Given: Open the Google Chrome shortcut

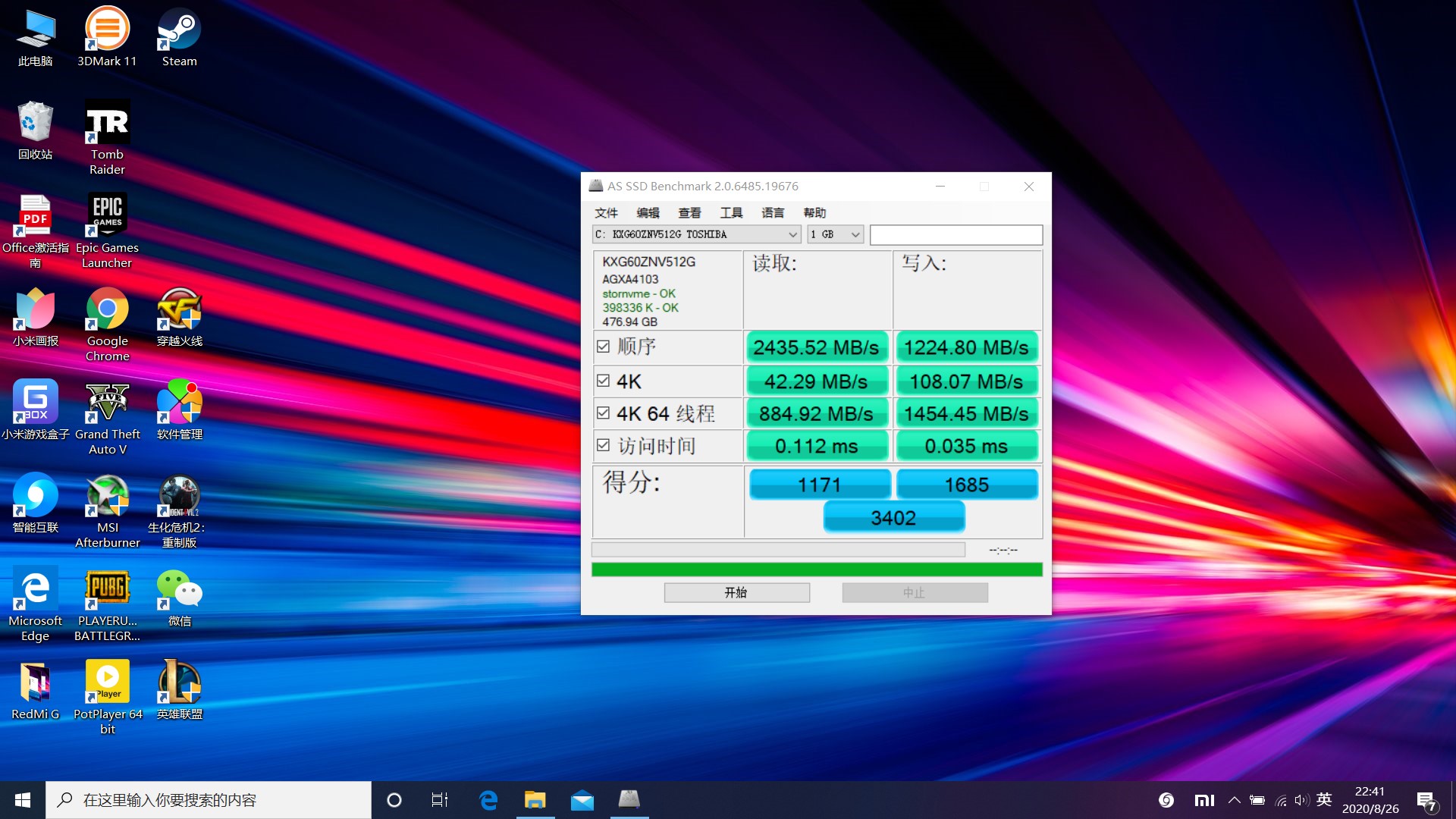Looking at the screenshot, I should (x=107, y=310).
